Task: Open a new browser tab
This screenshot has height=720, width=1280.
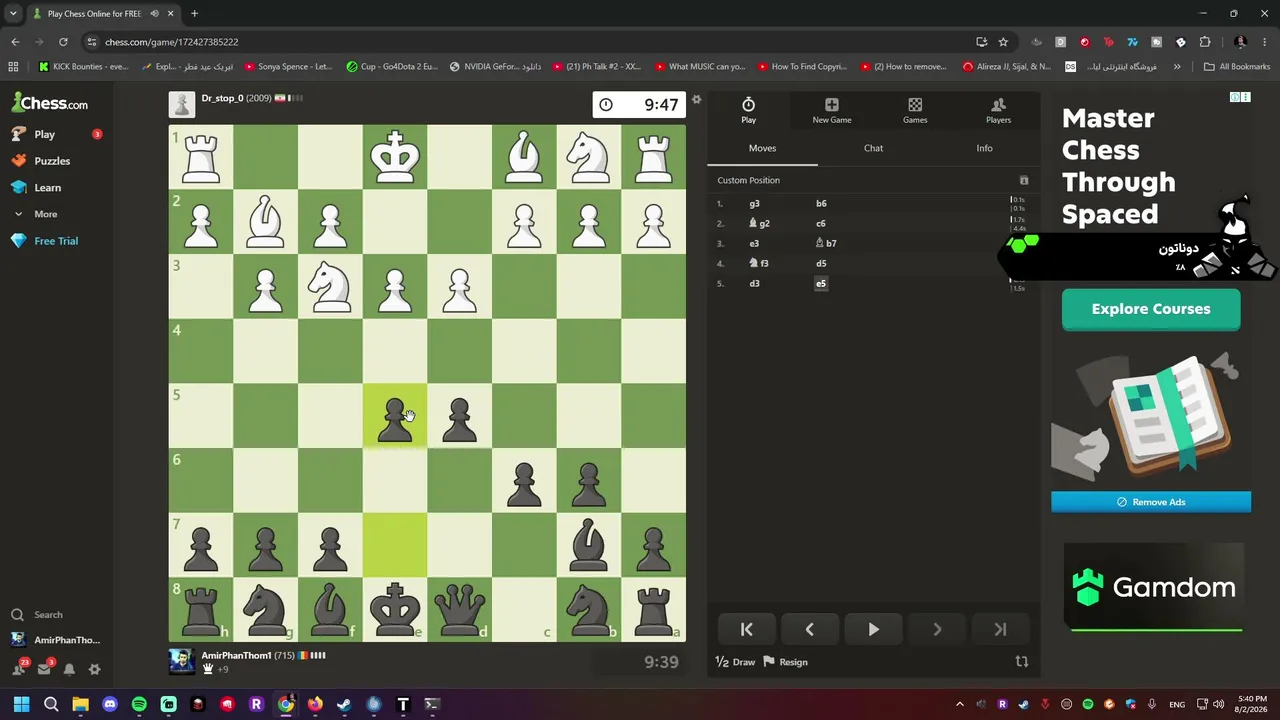Action: (194, 14)
